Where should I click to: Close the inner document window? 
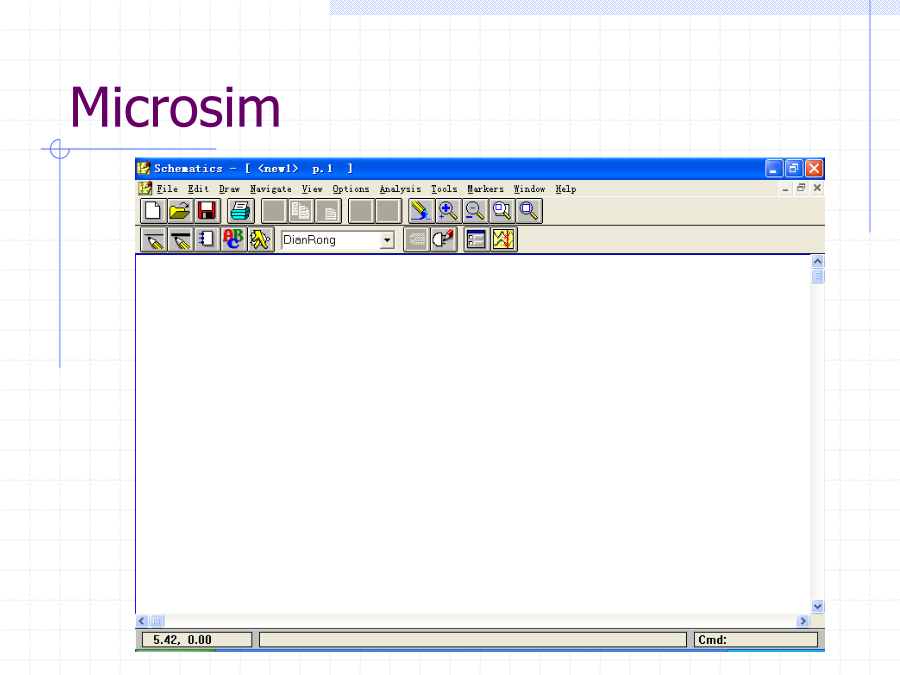(817, 188)
